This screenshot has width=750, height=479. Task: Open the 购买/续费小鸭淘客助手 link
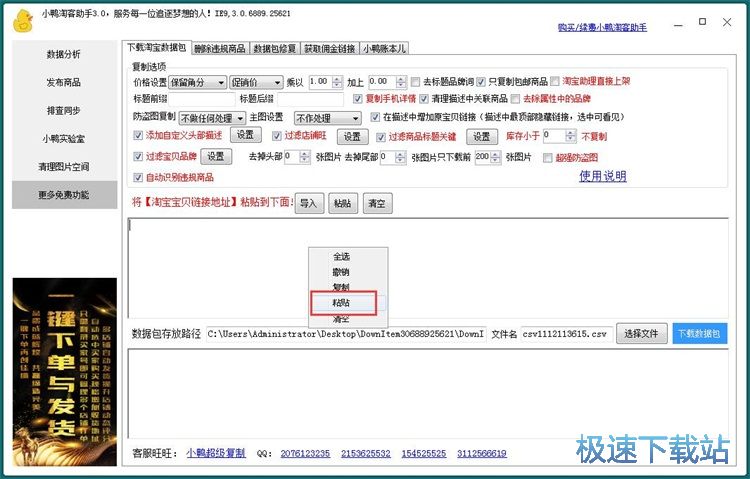[602, 28]
